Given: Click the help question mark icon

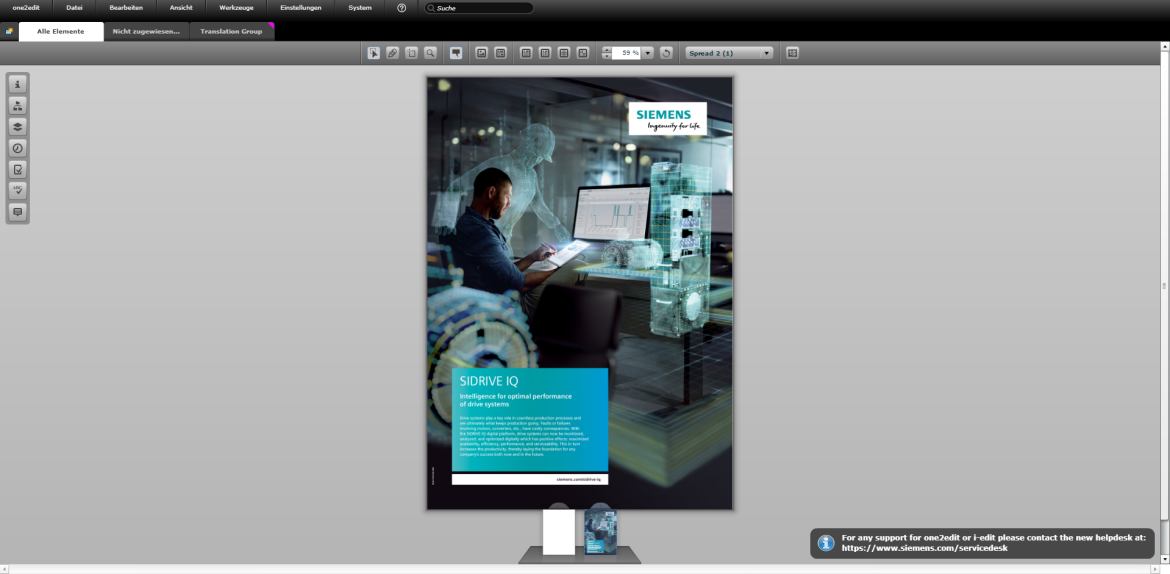Looking at the screenshot, I should 401,7.
